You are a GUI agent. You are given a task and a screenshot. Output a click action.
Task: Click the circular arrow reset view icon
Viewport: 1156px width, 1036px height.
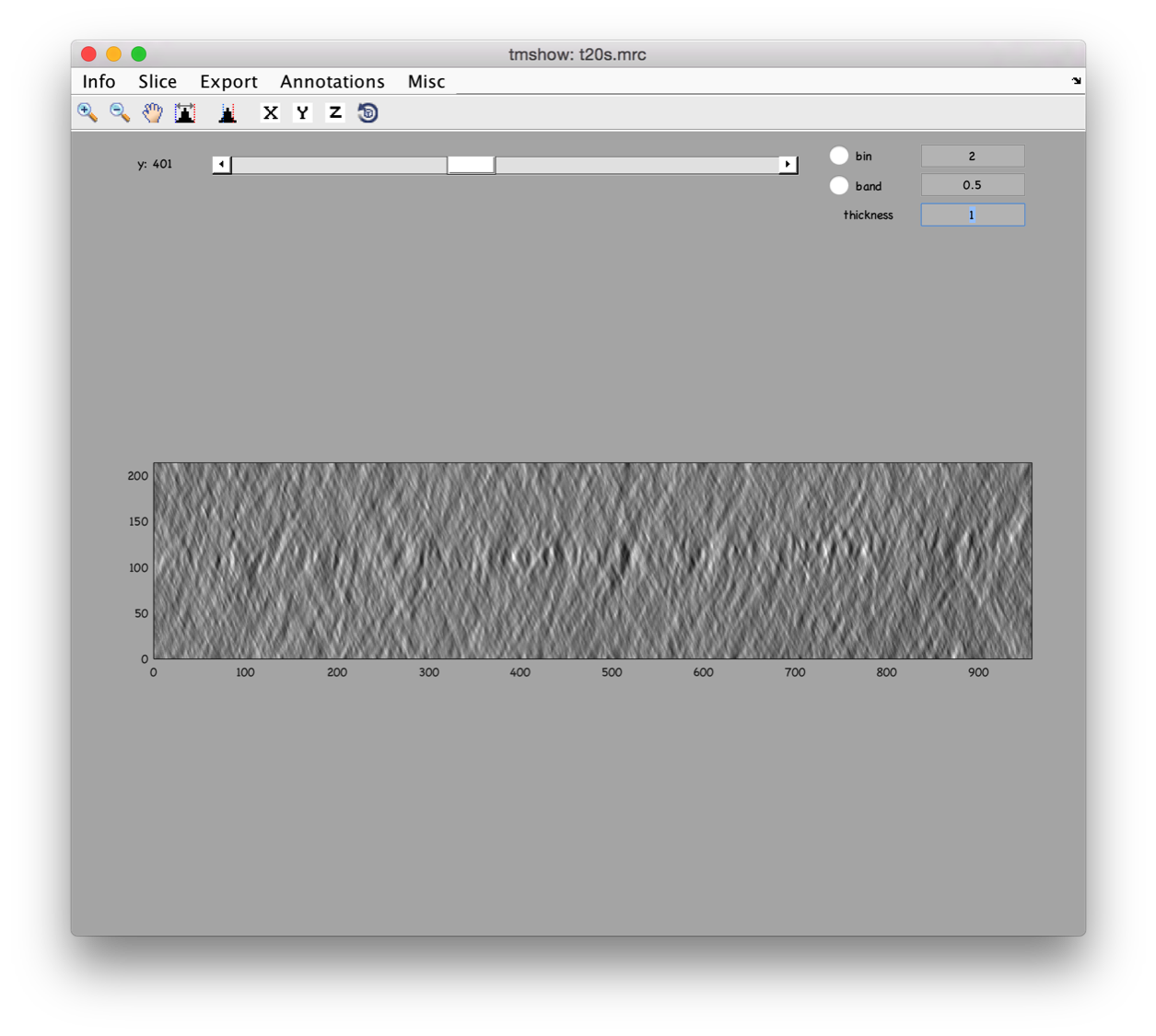click(368, 112)
